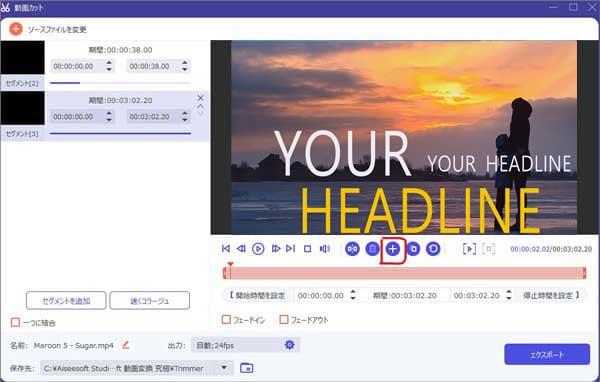
Task: Jump to the end of the video
Action: 291,249
